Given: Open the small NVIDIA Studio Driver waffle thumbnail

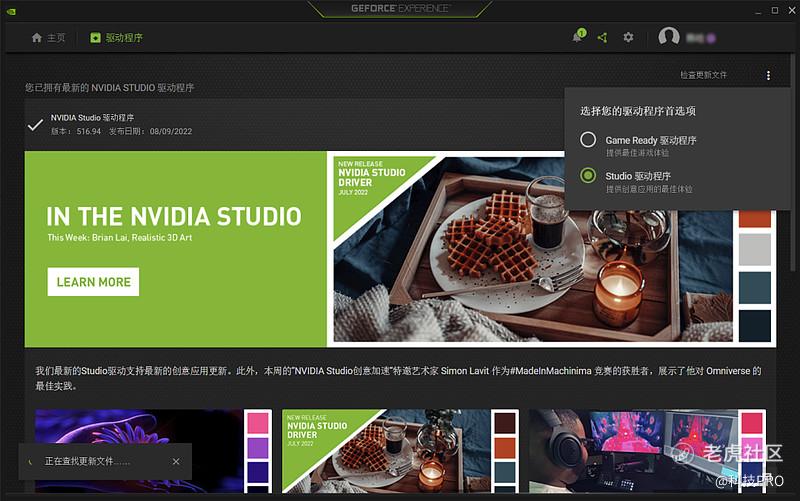Looking at the screenshot, I should pos(386,450).
